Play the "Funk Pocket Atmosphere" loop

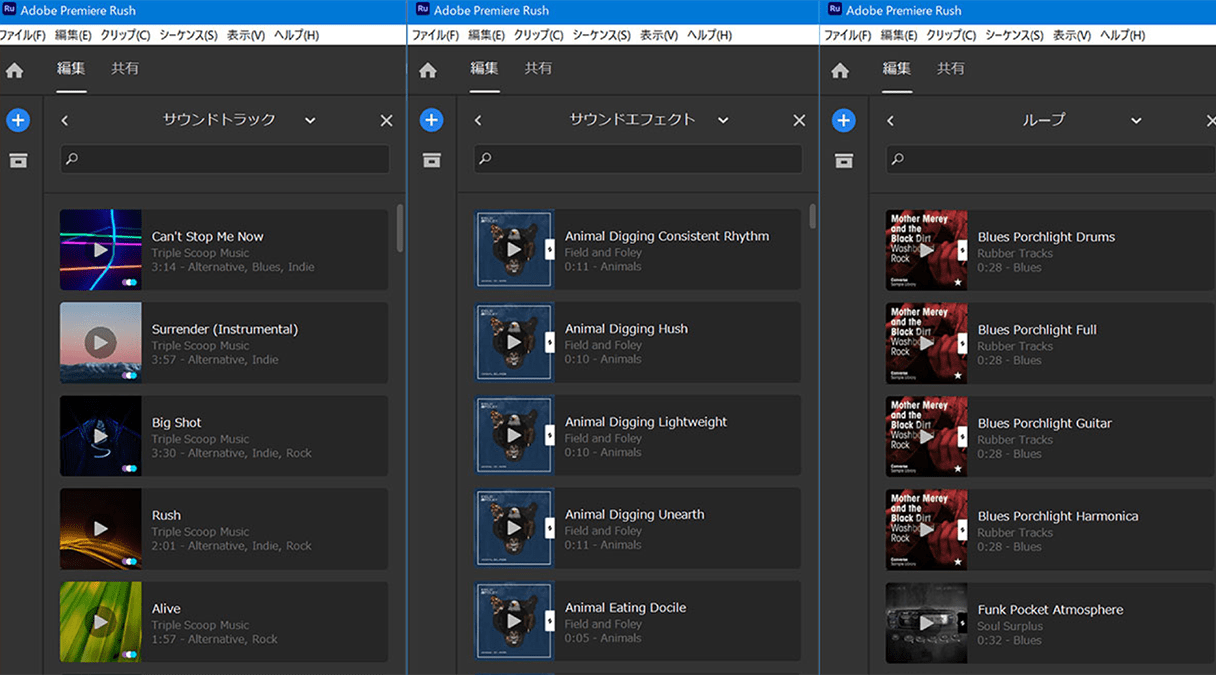point(925,622)
